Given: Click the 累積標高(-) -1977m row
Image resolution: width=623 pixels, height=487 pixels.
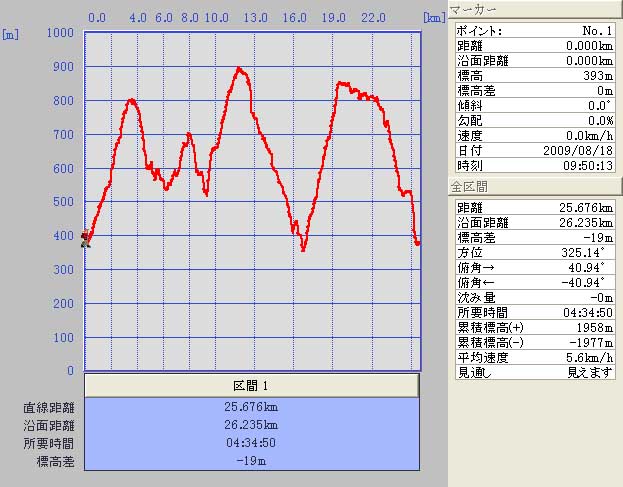Looking at the screenshot, I should click(535, 342).
